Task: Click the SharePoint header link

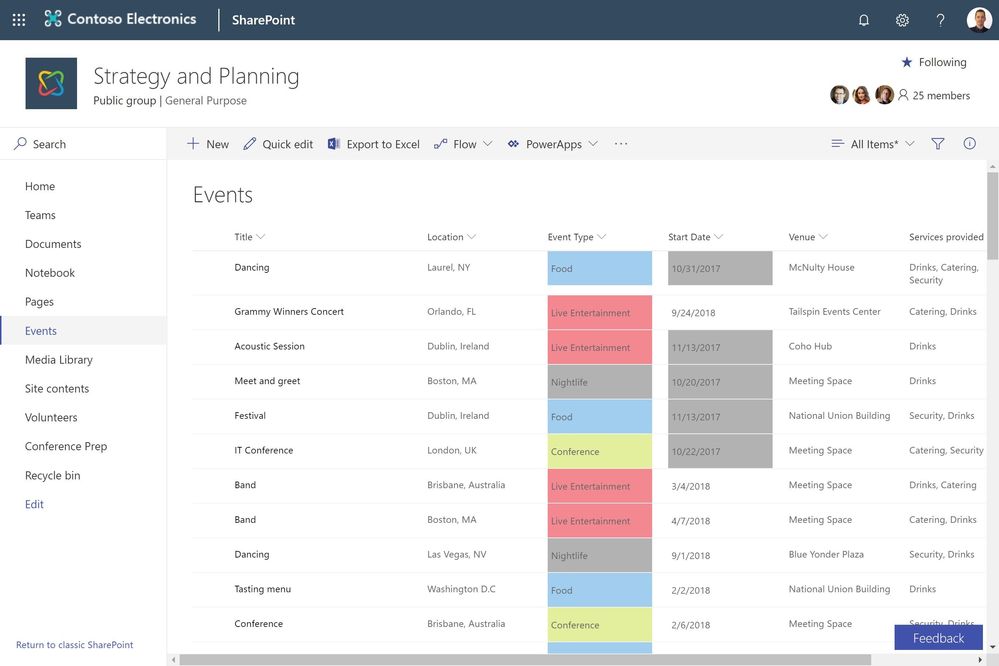Action: (263, 20)
